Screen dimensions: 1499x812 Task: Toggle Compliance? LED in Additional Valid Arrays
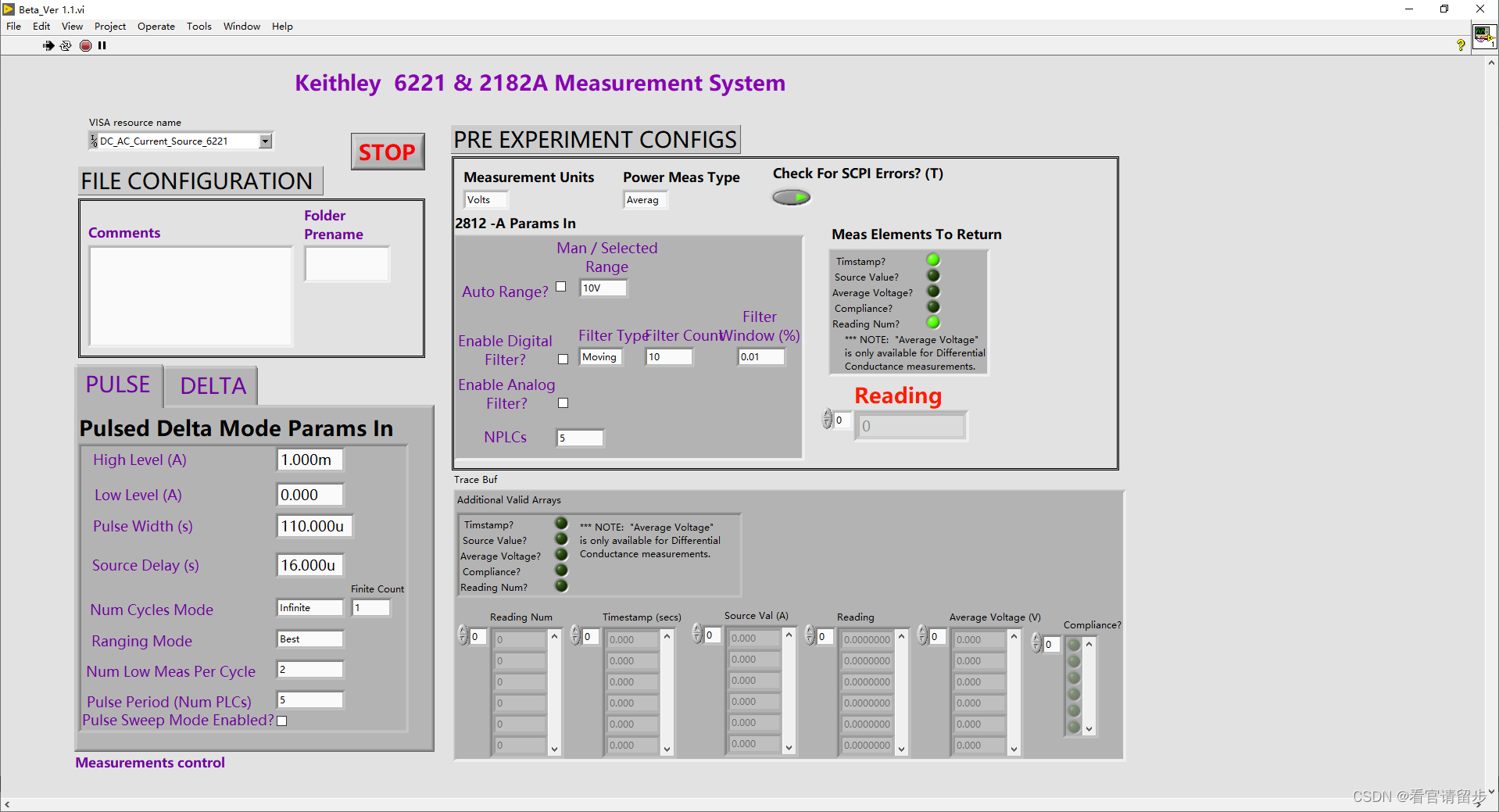[x=561, y=570]
